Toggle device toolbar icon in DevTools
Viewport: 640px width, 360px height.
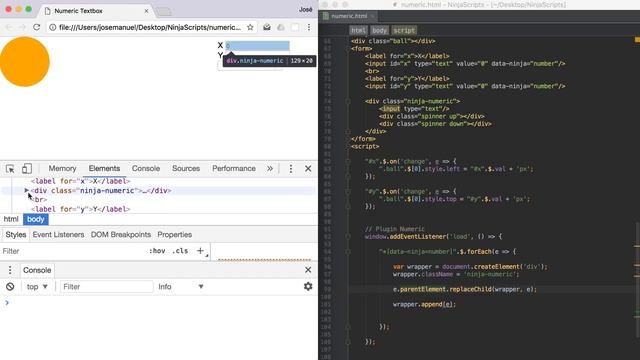point(27,169)
